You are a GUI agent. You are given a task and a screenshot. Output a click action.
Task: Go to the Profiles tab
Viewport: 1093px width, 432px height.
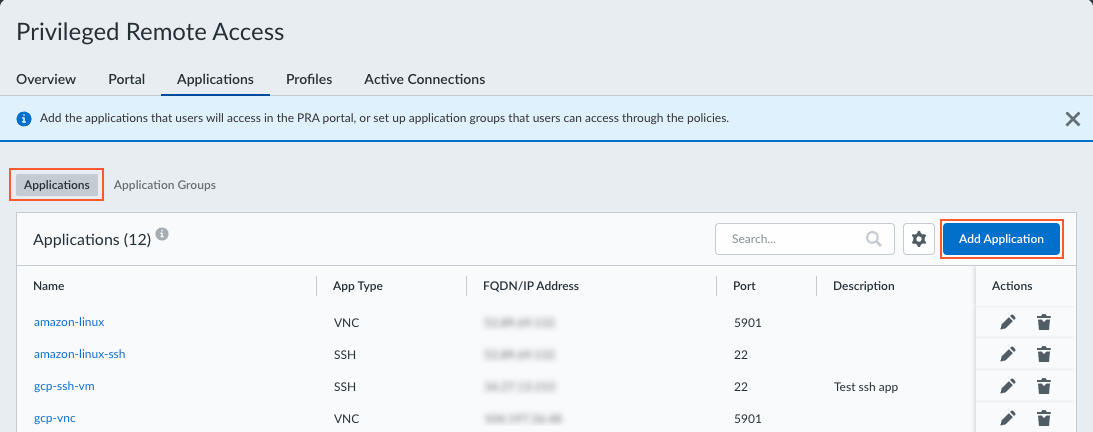point(309,79)
